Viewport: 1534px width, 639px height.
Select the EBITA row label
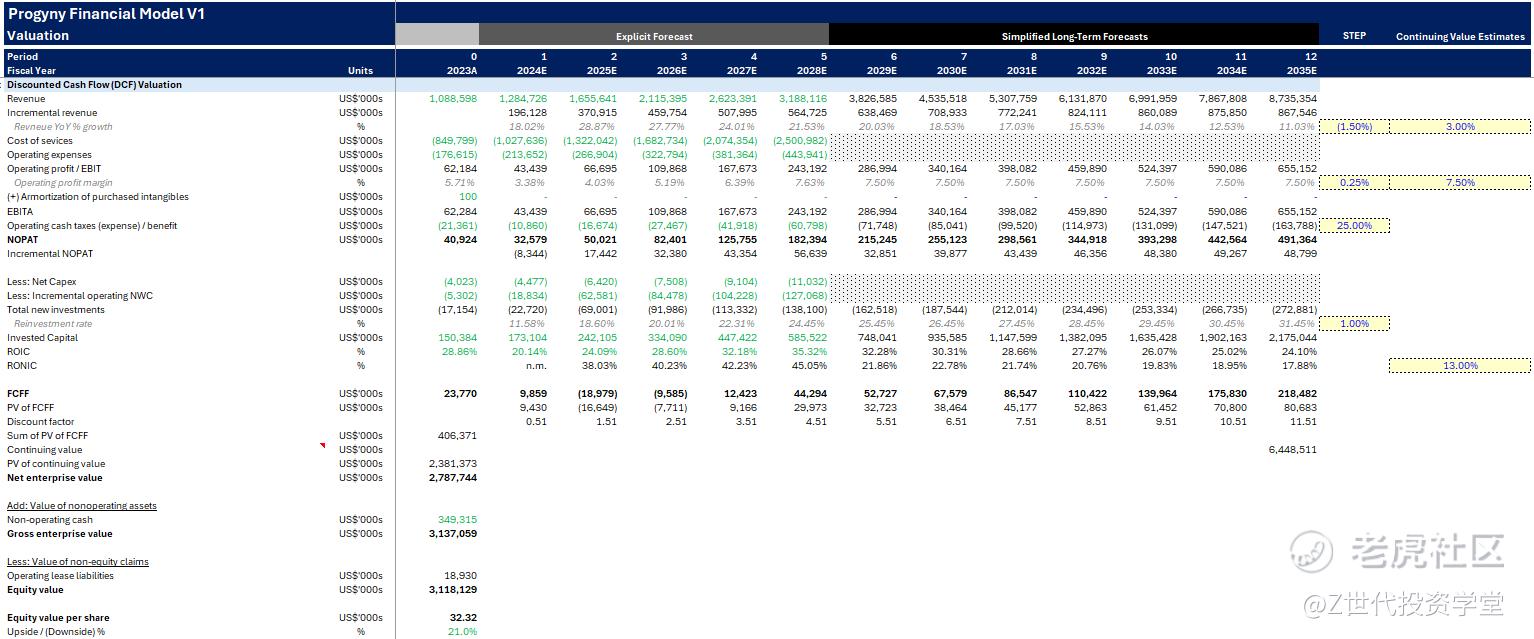click(x=20, y=211)
